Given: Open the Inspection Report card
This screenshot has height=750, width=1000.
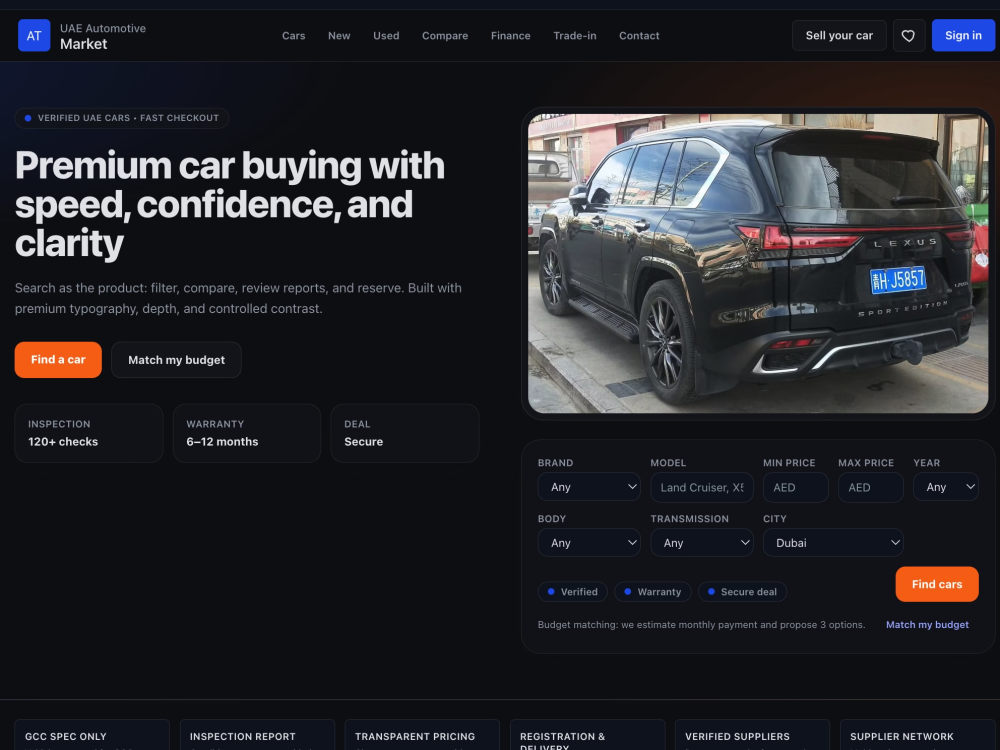Looking at the screenshot, I should (257, 735).
